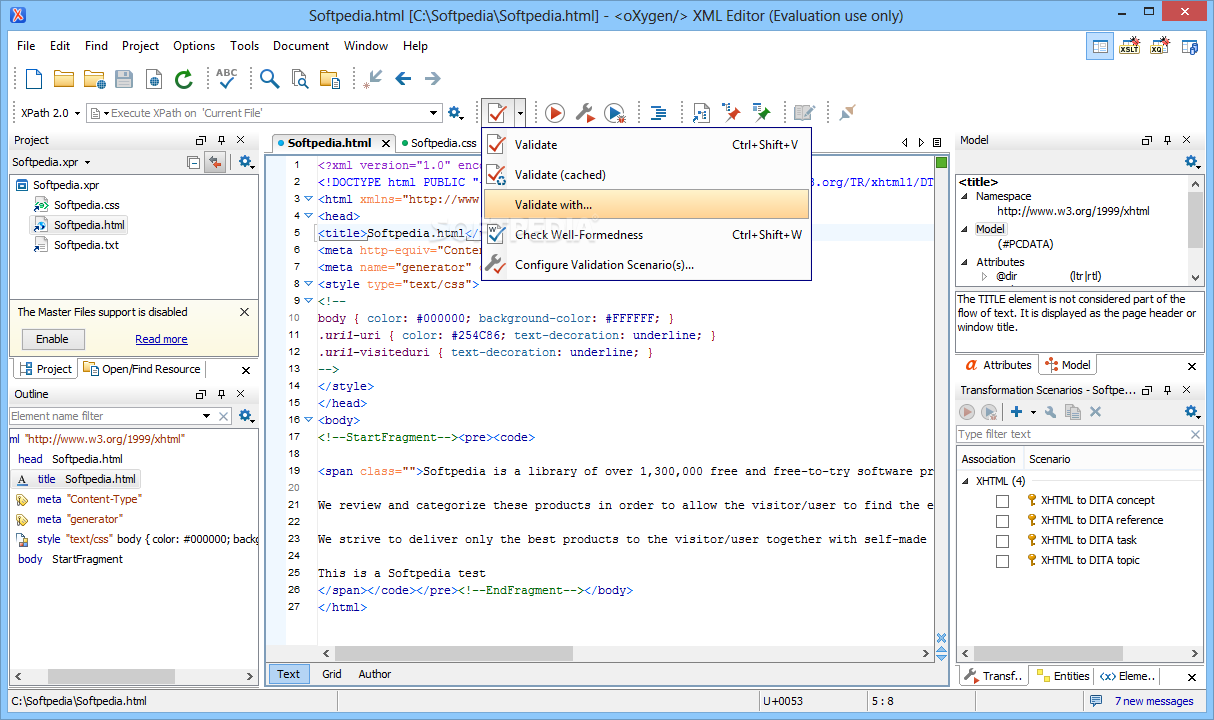1214x720 pixels.
Task: Open XPath 2.0 version dropdown
Action: pos(48,113)
